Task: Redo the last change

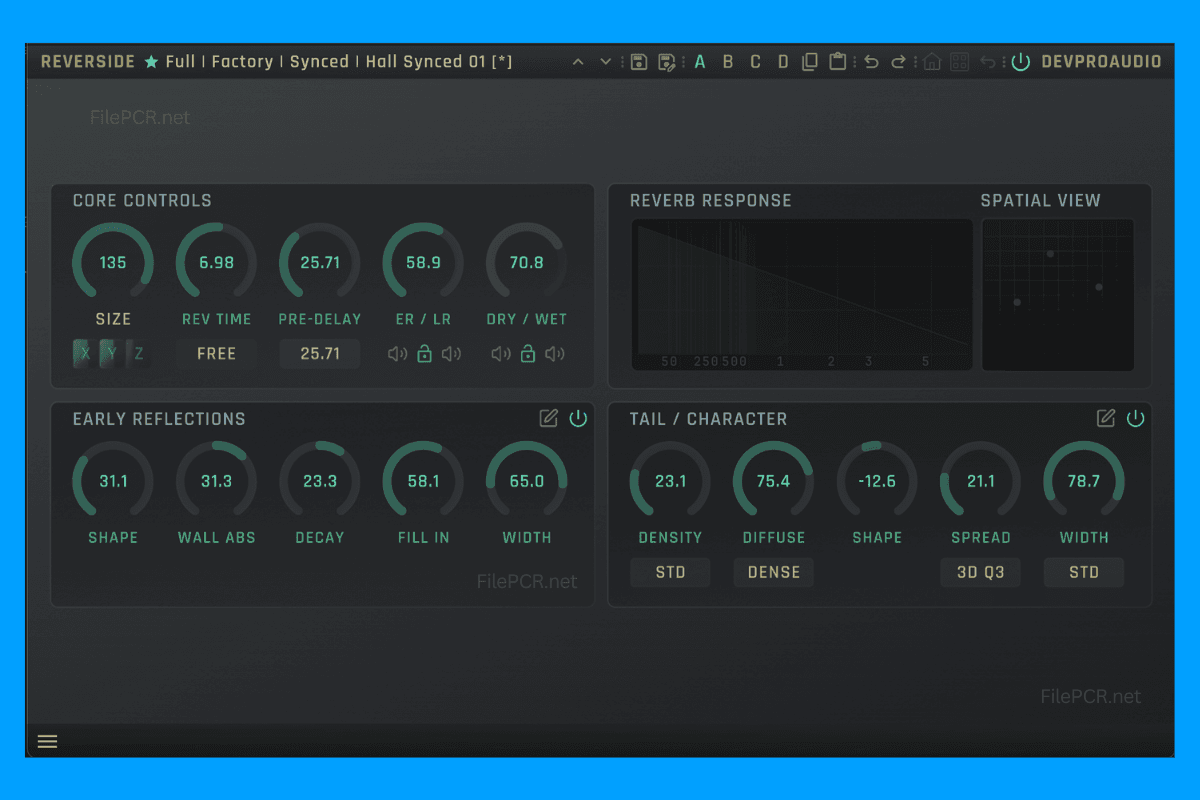Action: pos(899,62)
